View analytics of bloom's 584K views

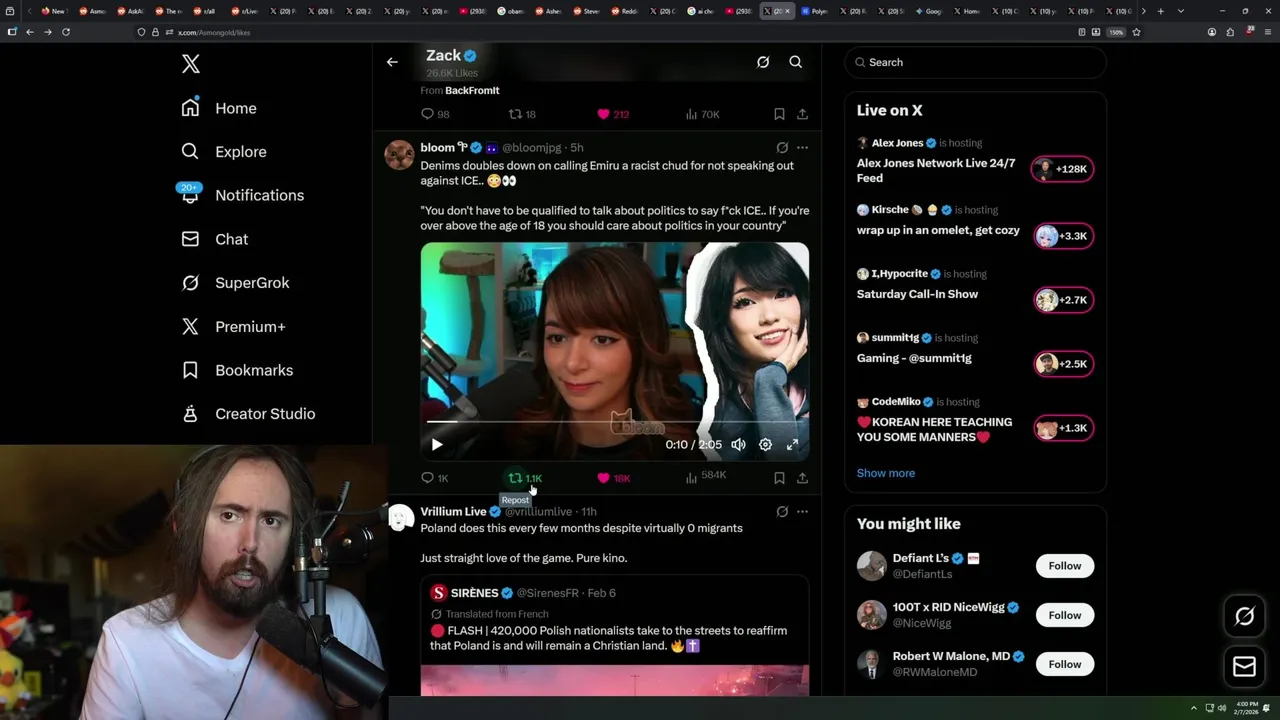pos(706,477)
